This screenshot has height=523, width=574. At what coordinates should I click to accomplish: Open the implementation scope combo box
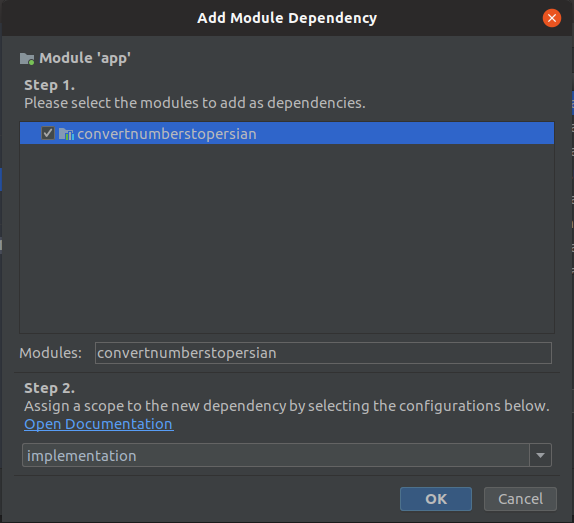click(276, 455)
